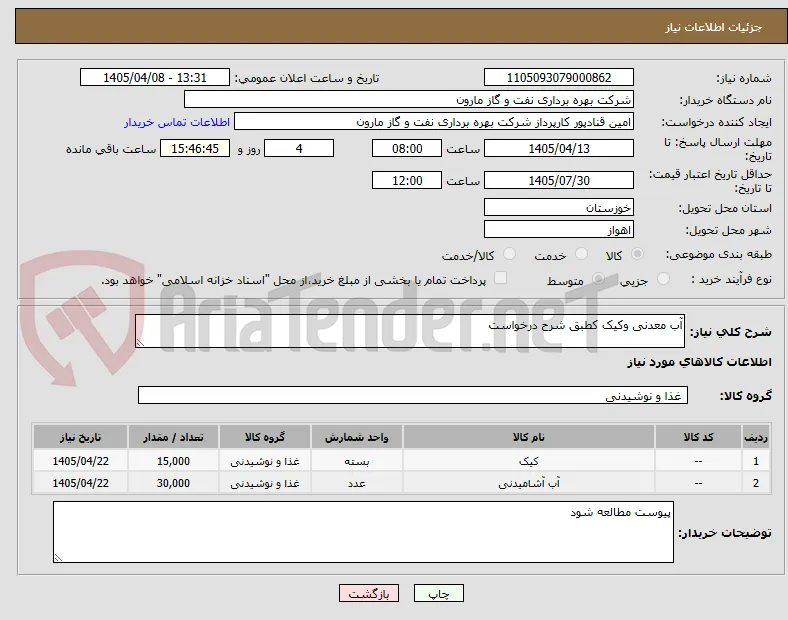This screenshot has width=788, height=620.
Task: Click the general description textarea شرح کلی نیاز
Action: point(410,331)
